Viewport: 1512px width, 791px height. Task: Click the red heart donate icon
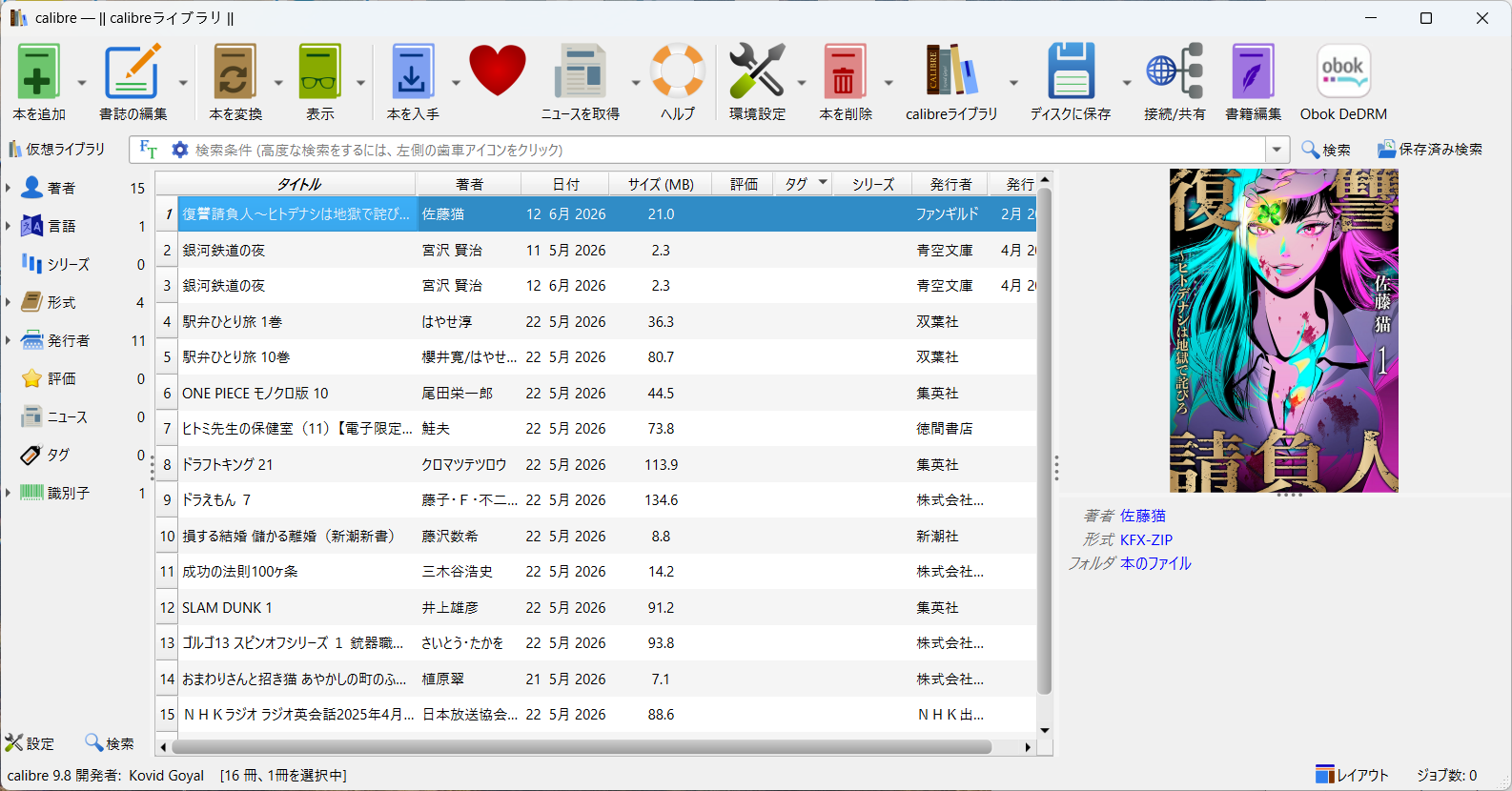point(498,71)
